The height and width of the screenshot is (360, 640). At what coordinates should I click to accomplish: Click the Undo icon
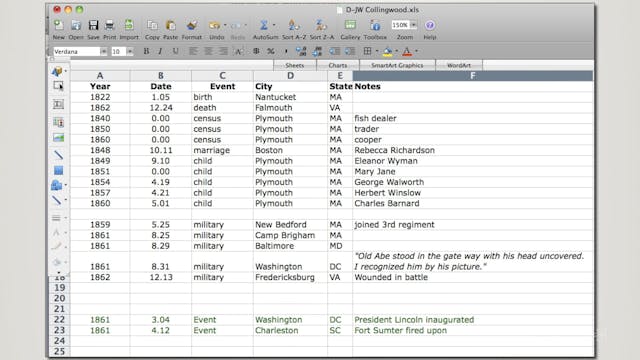[x=214, y=25]
